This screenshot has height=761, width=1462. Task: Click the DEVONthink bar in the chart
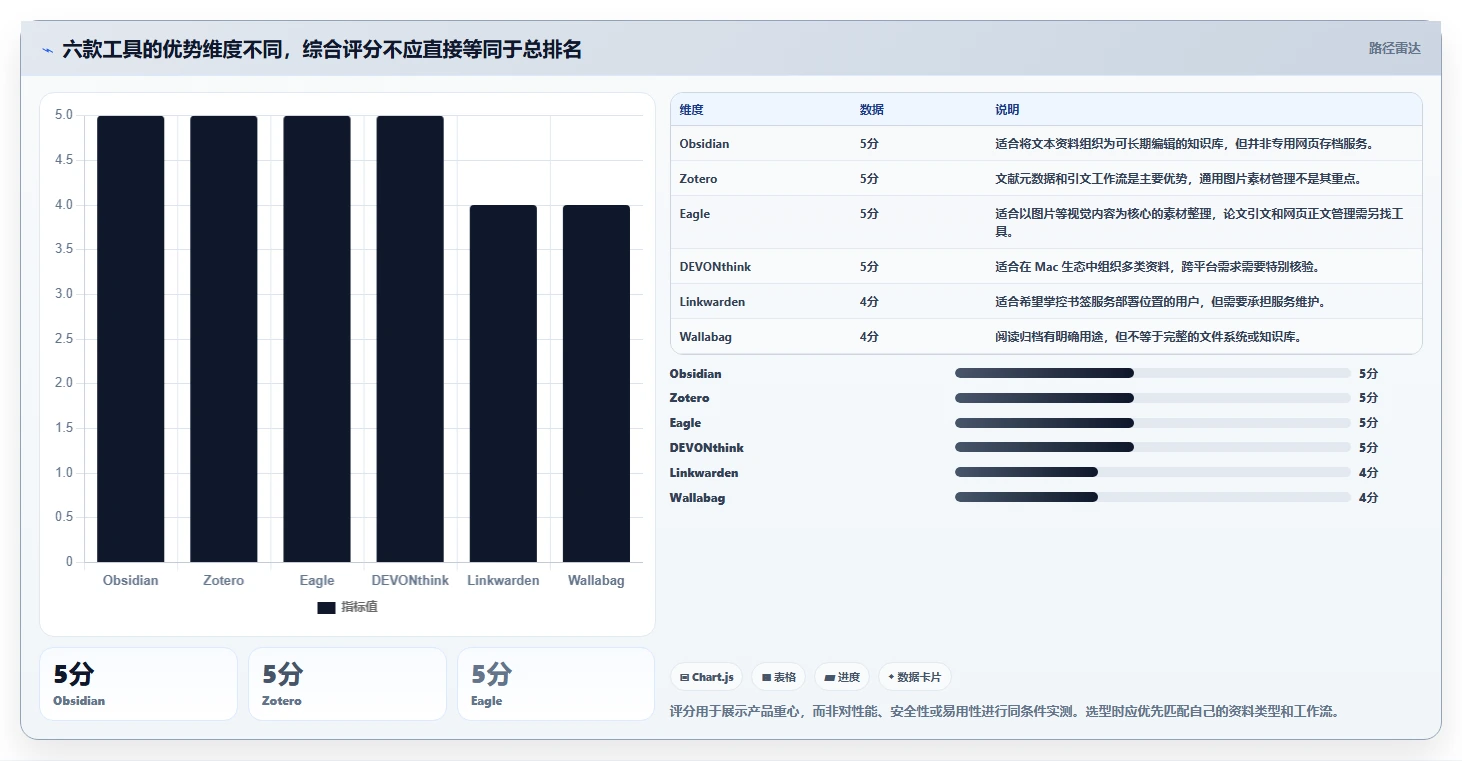click(x=410, y=339)
